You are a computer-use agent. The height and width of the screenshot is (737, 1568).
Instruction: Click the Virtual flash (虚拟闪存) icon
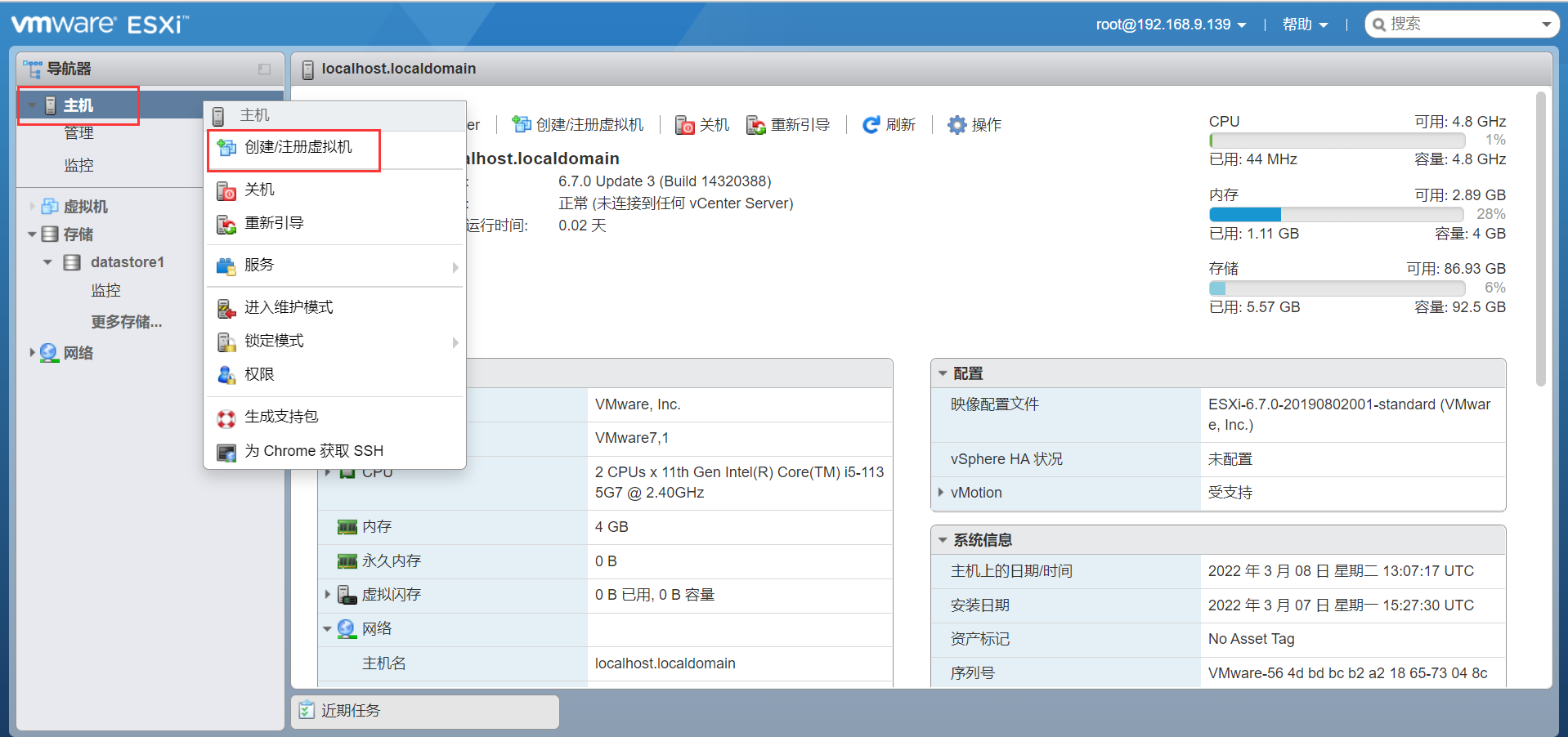pyautogui.click(x=347, y=595)
